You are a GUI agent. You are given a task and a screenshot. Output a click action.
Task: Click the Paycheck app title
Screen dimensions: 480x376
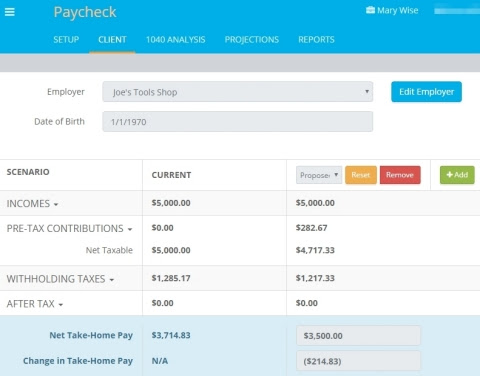(85, 12)
